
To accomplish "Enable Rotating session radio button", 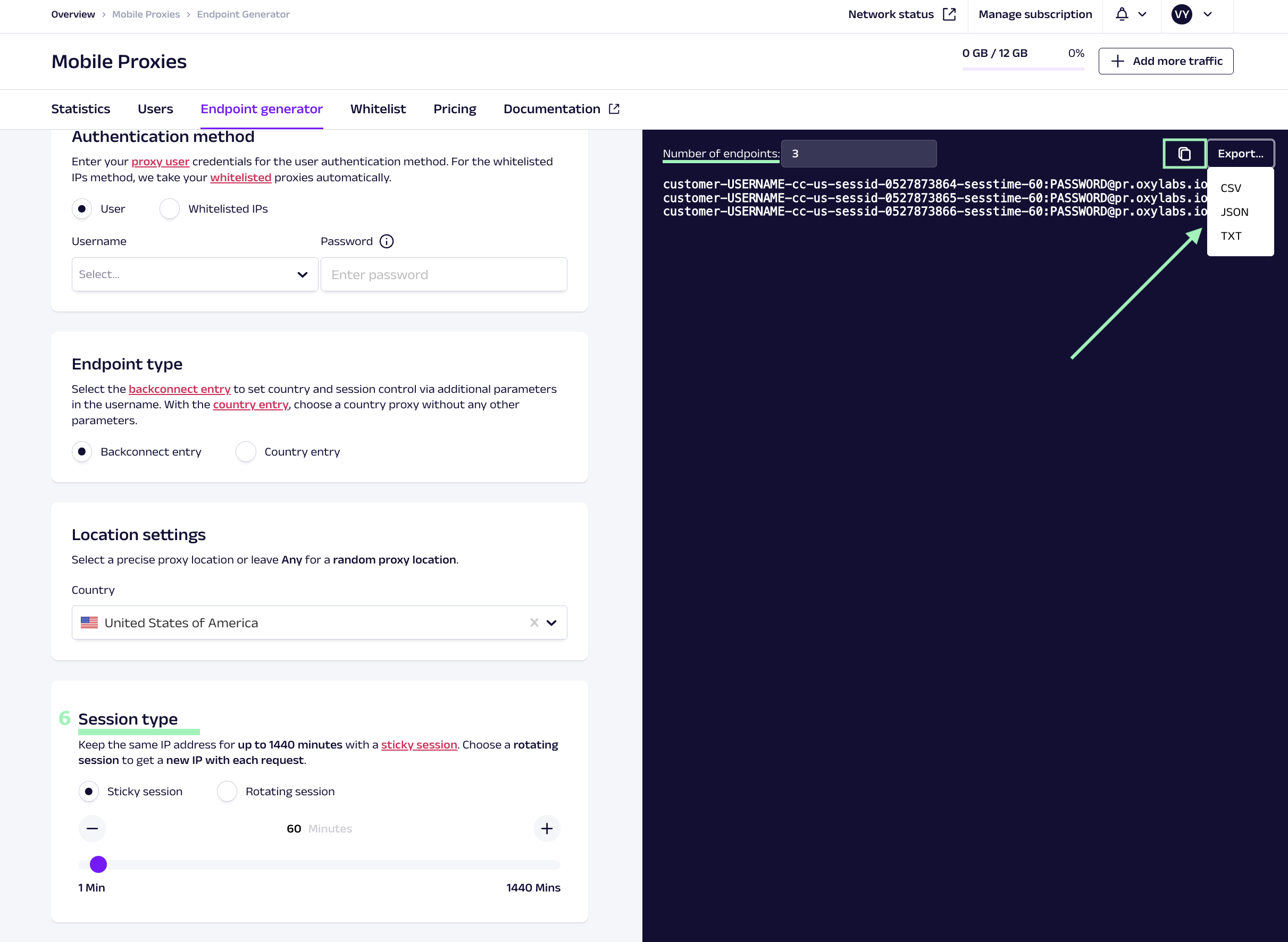I will point(227,792).
